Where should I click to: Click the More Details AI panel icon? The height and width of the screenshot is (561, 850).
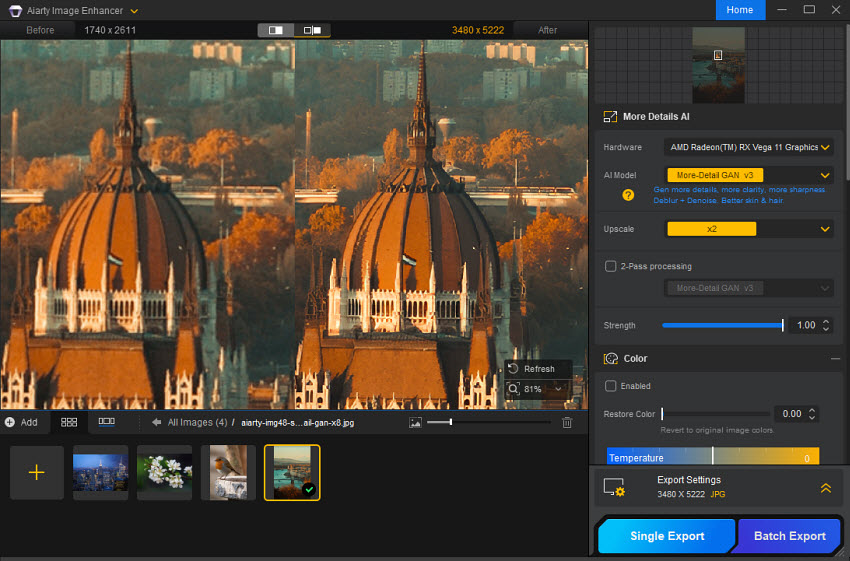coord(610,117)
